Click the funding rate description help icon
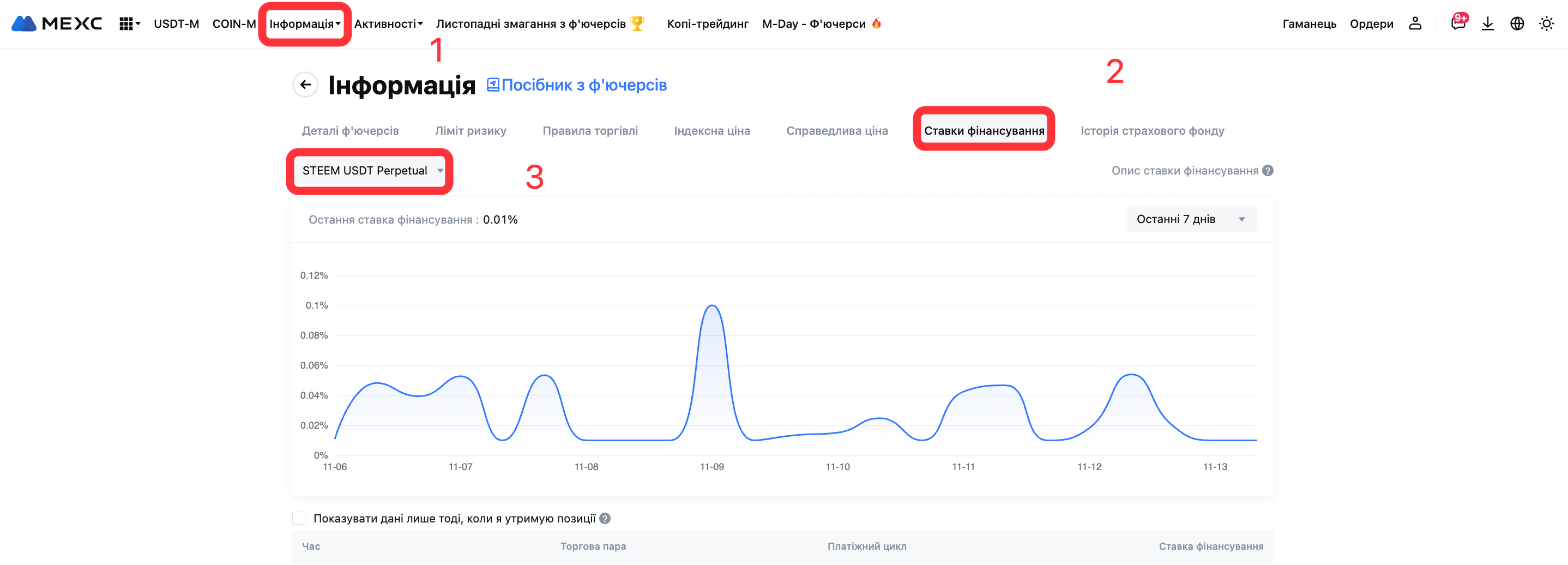The height and width of the screenshot is (565, 1568). (1267, 171)
